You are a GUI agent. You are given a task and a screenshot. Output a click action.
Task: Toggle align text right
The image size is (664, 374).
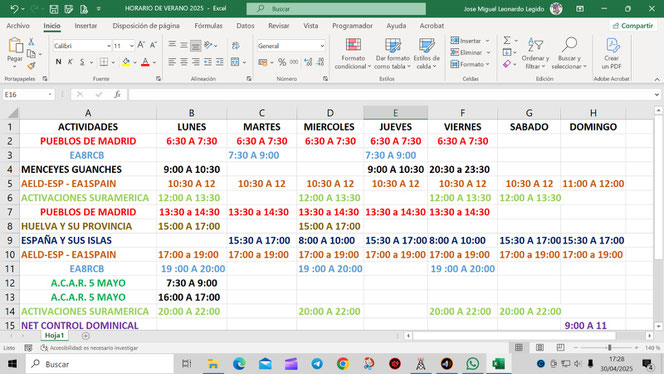click(x=196, y=62)
